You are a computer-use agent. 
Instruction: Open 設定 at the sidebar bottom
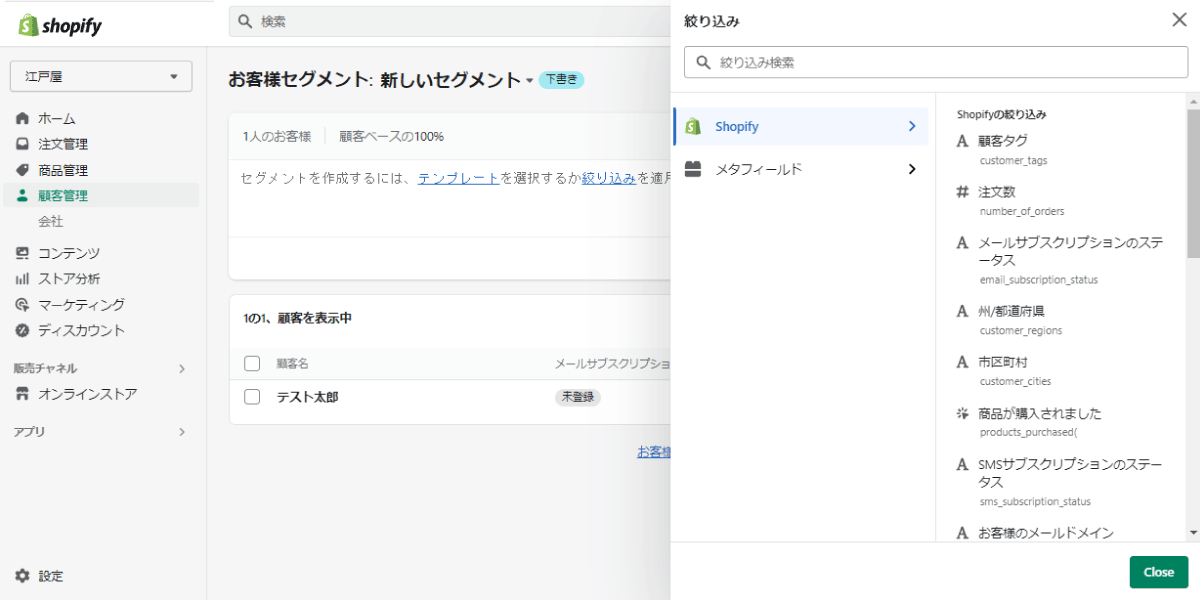[x=51, y=576]
